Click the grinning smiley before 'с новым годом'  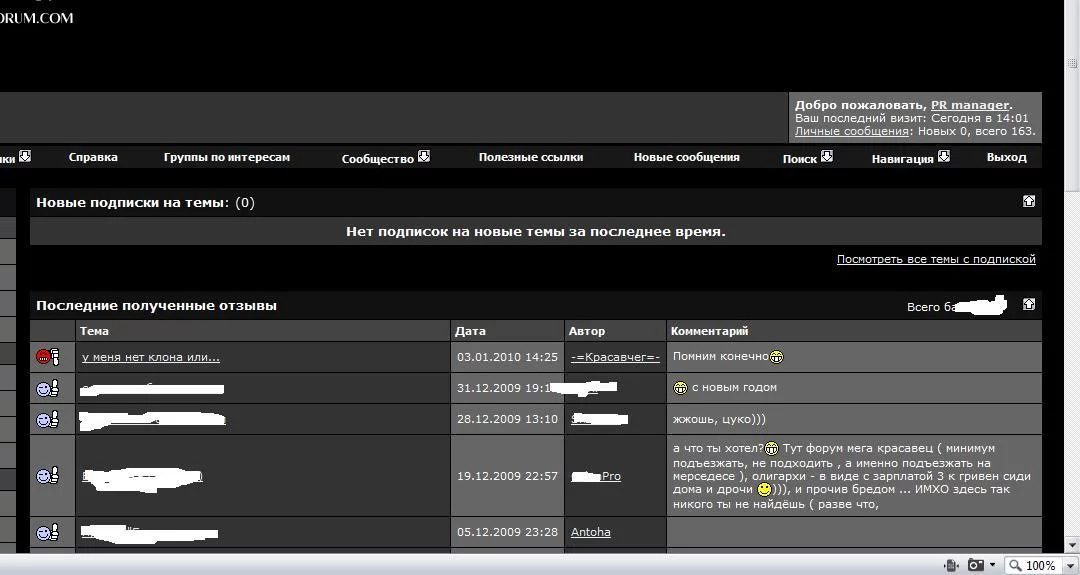tap(681, 388)
